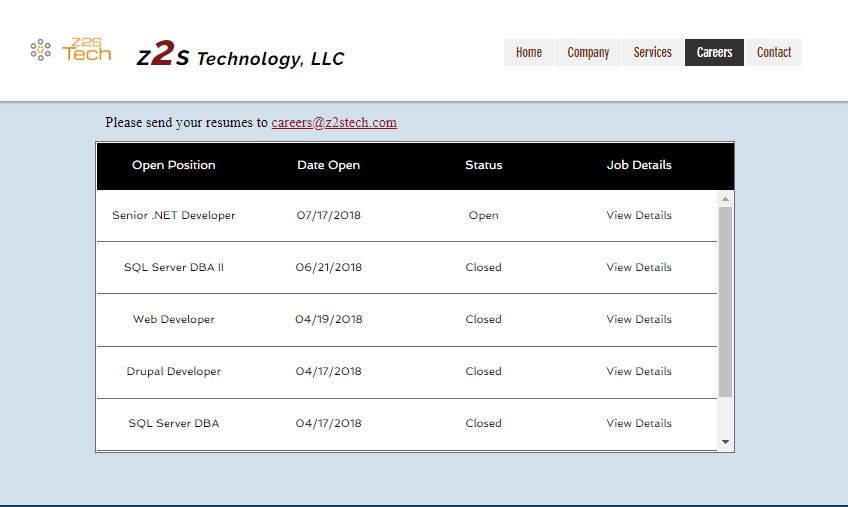
Task: Go to the Company page
Action: point(588,52)
